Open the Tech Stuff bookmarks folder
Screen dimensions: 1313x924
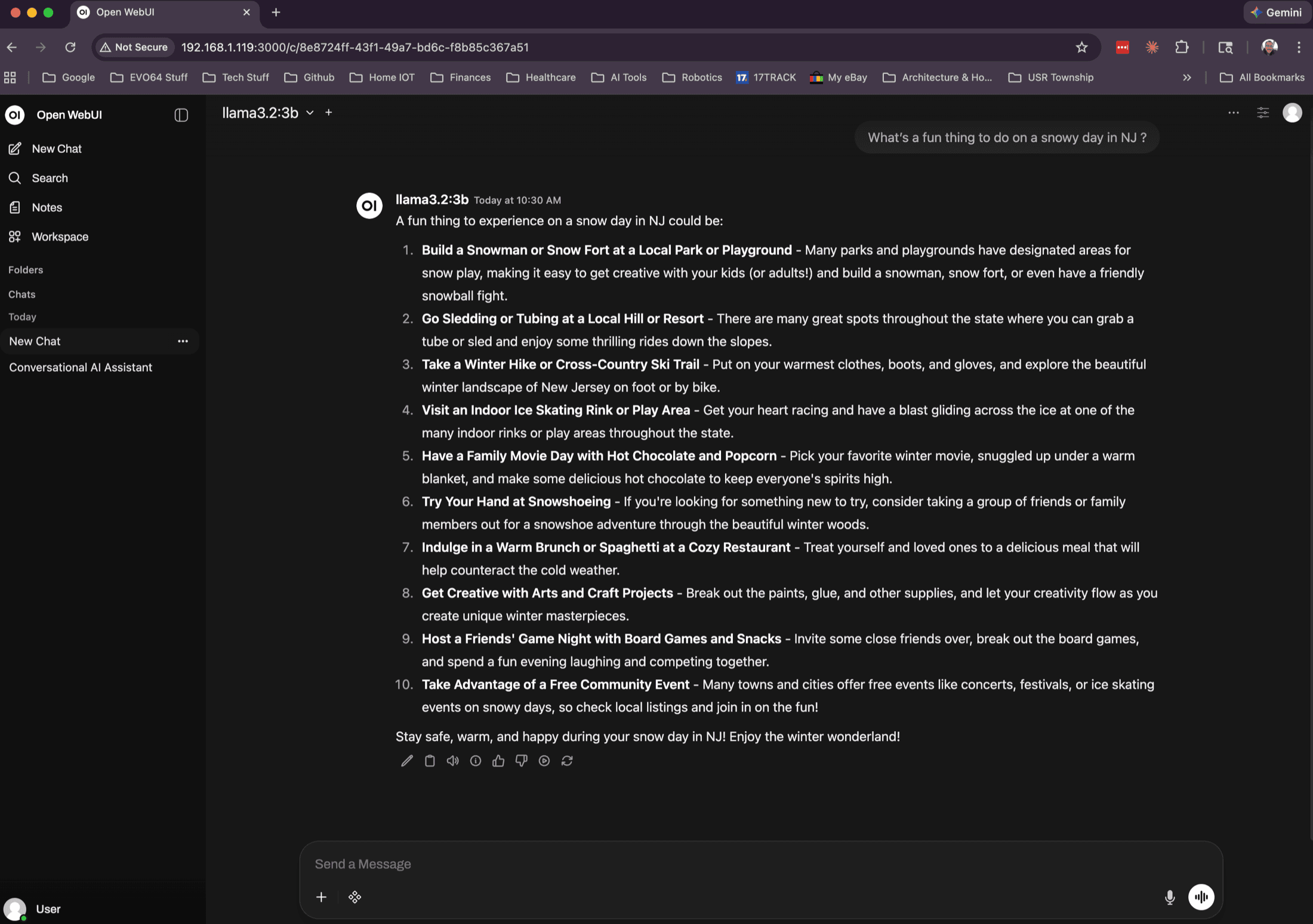(x=236, y=77)
